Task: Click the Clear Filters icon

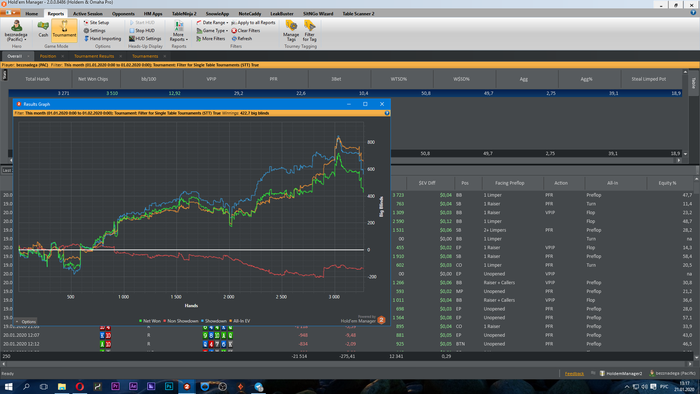Action: click(234, 31)
